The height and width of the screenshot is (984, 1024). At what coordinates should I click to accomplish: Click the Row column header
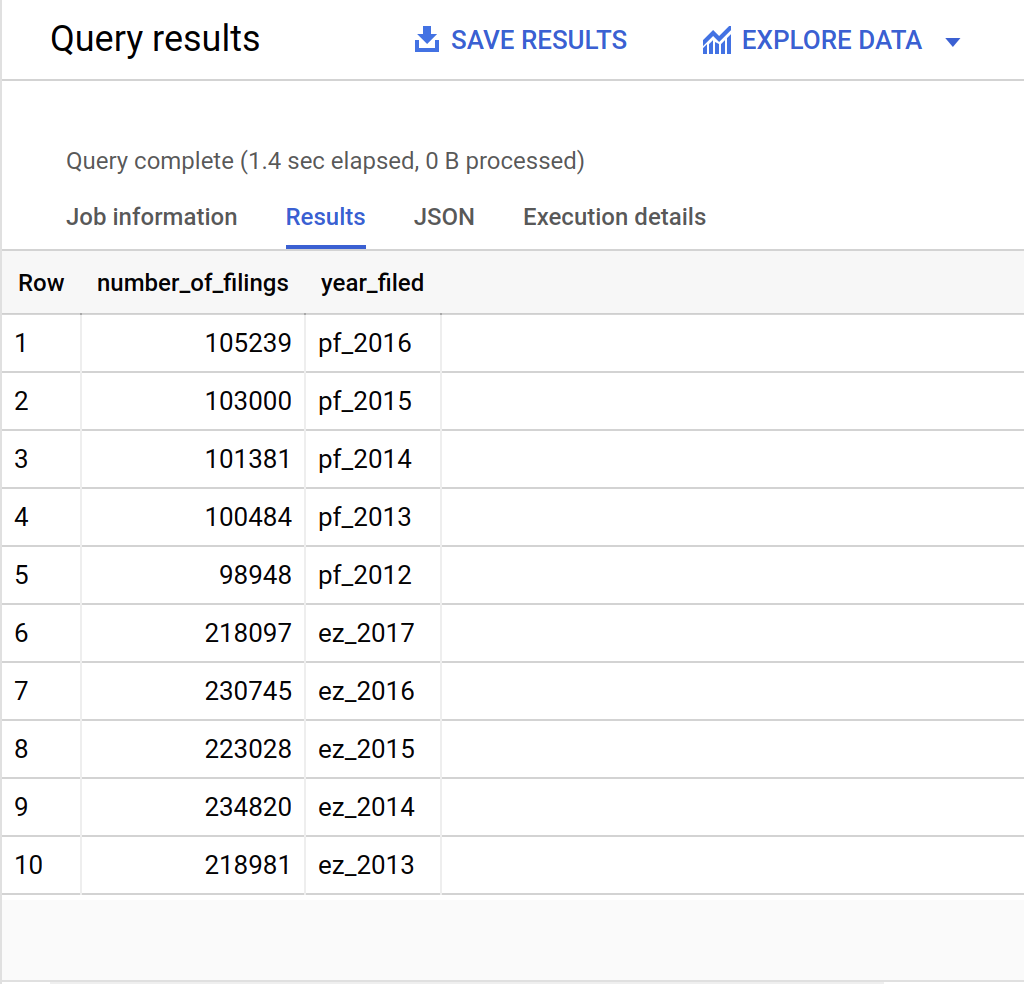[41, 283]
